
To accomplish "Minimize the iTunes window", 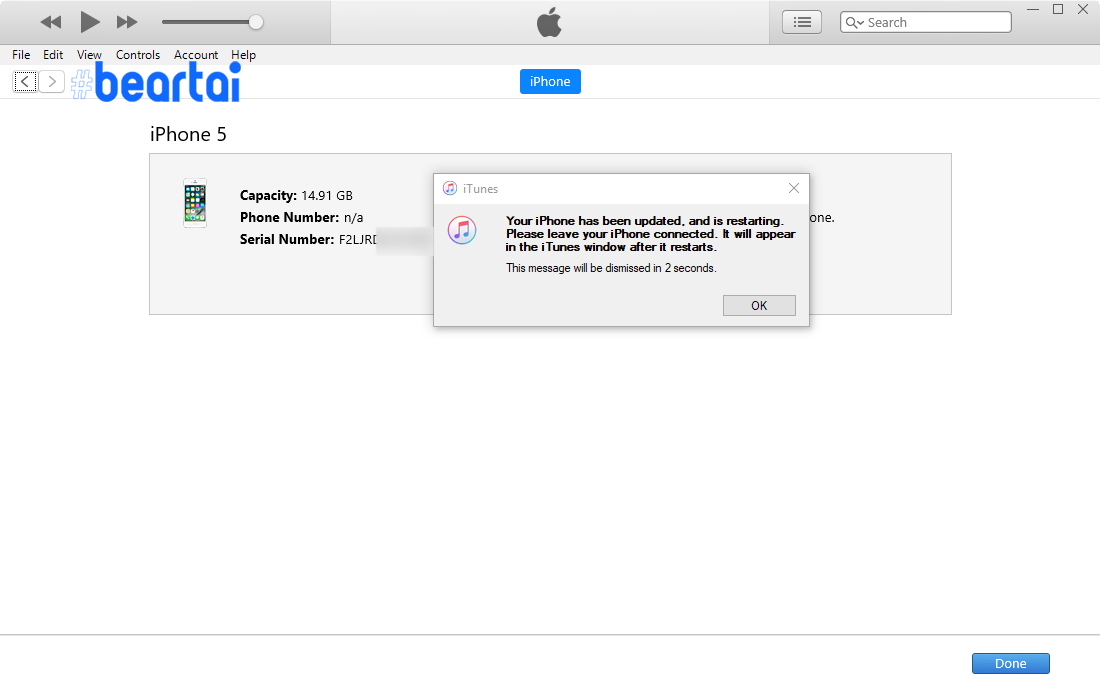I will point(1033,10).
